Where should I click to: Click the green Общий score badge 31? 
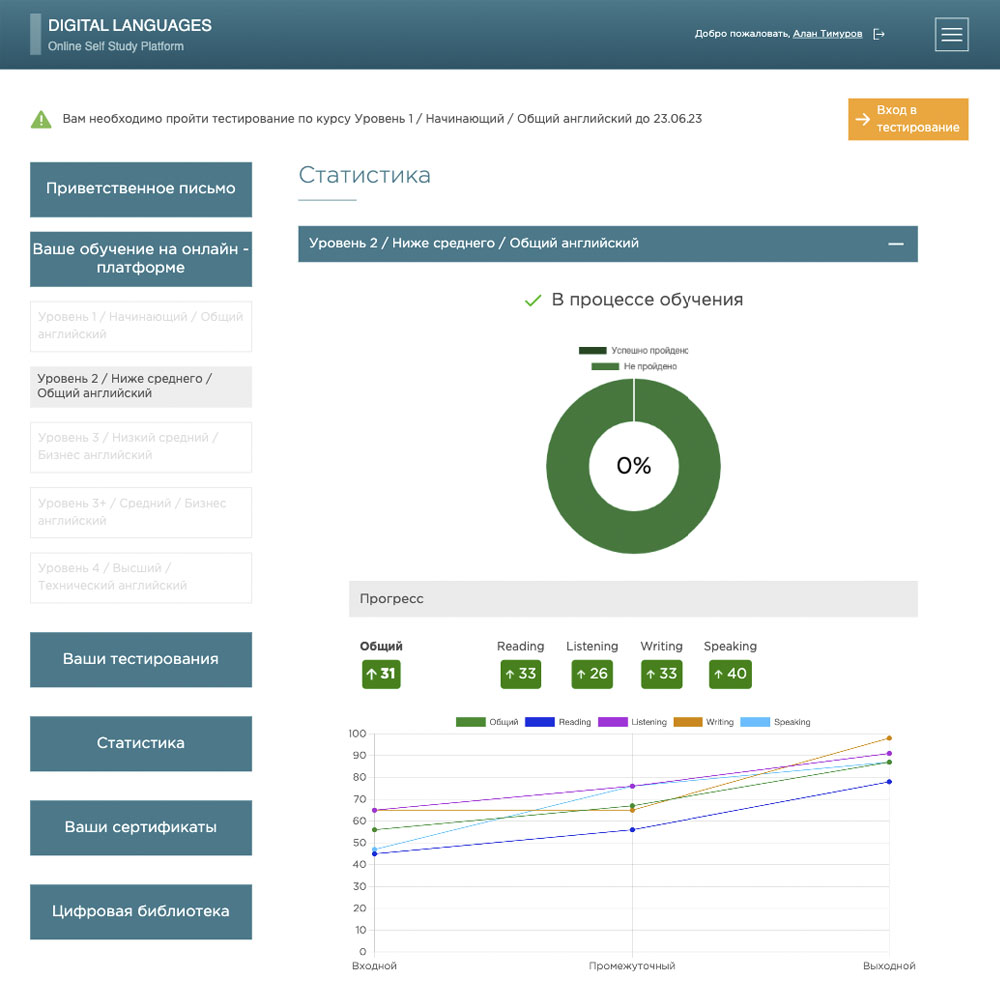point(381,674)
